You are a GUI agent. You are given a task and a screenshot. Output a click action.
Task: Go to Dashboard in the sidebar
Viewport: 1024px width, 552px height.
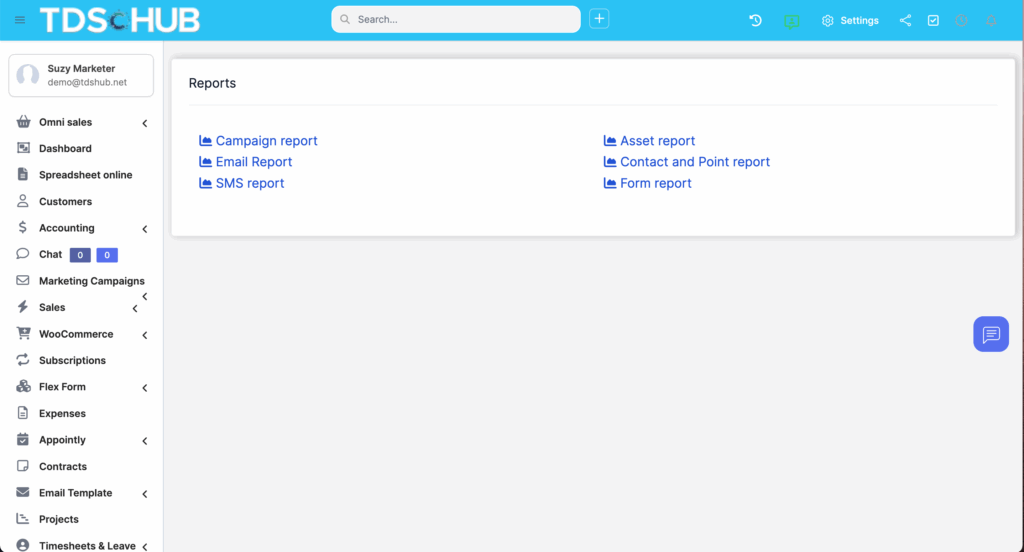(x=65, y=148)
